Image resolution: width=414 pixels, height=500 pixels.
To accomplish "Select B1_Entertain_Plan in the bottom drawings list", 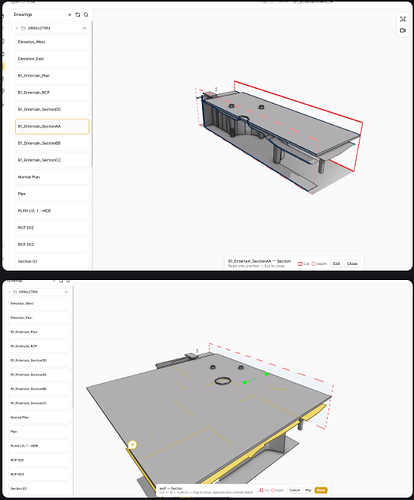I will pyautogui.click(x=39, y=332).
